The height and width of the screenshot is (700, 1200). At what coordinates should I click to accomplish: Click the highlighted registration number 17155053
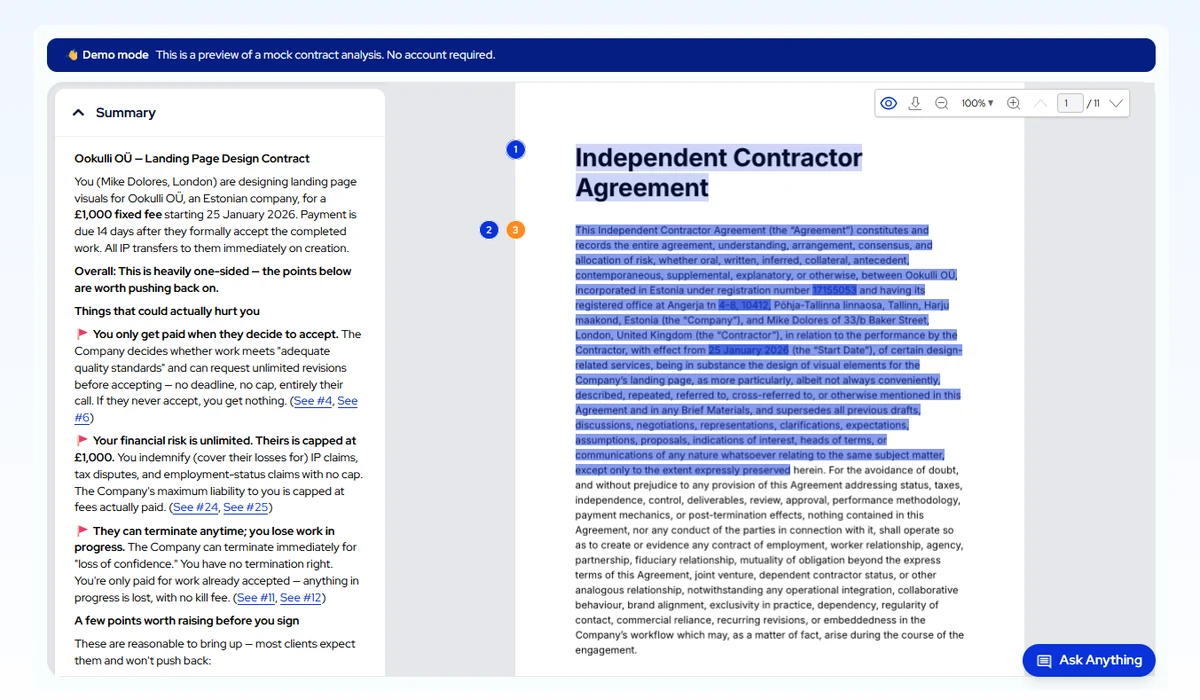[834, 290]
